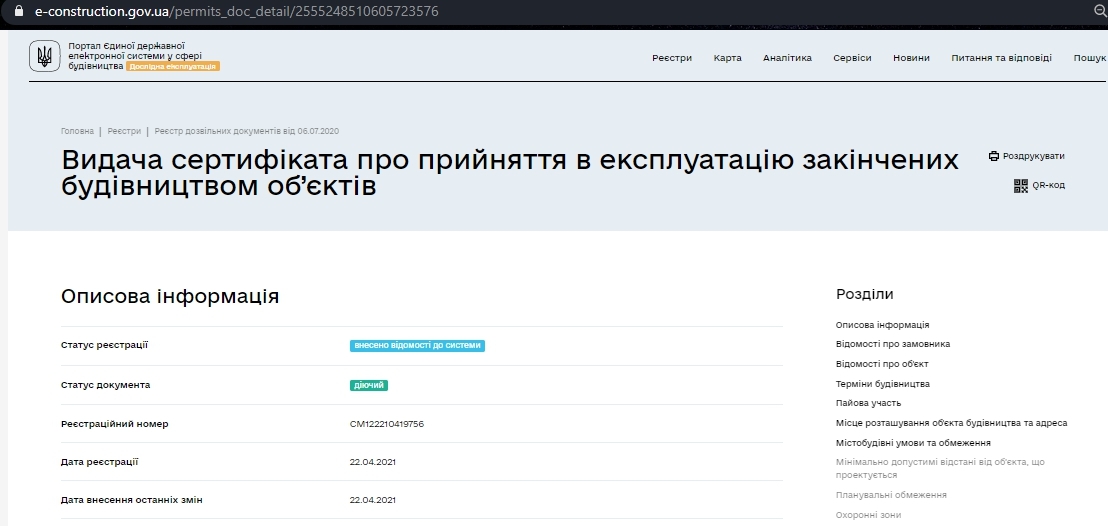Click the Дослідна експлуатація orange badge
The width and height of the screenshot is (1108, 526).
coord(173,66)
